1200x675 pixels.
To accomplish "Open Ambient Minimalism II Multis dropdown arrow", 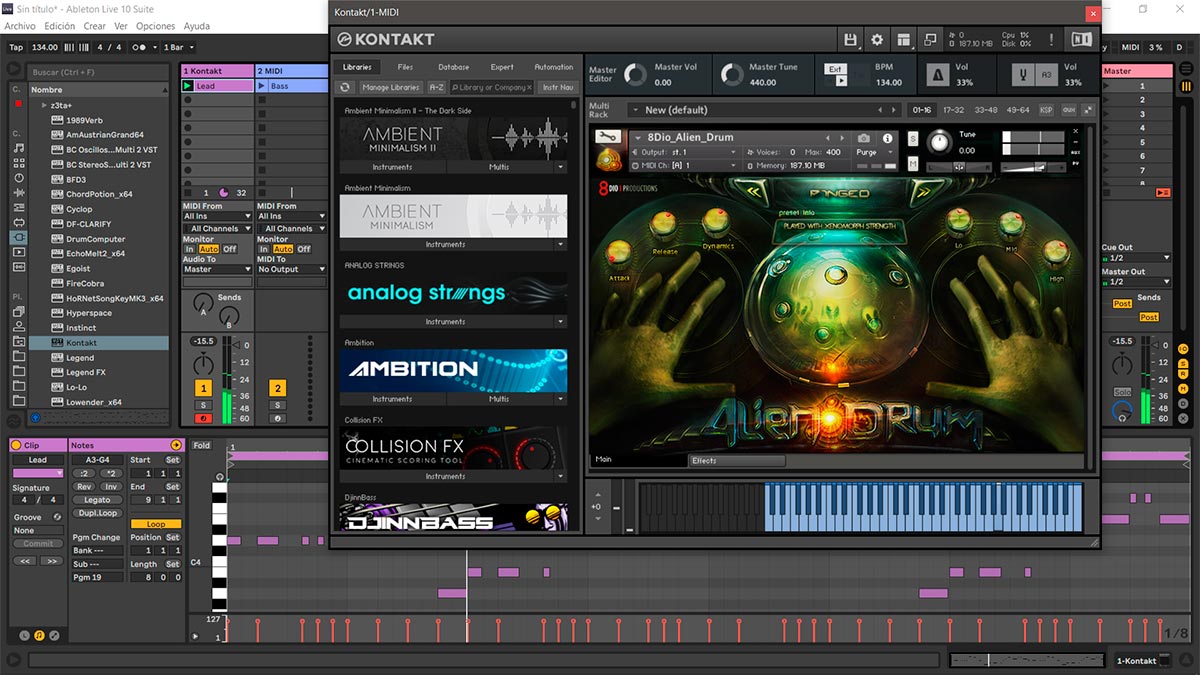I will pos(561,167).
